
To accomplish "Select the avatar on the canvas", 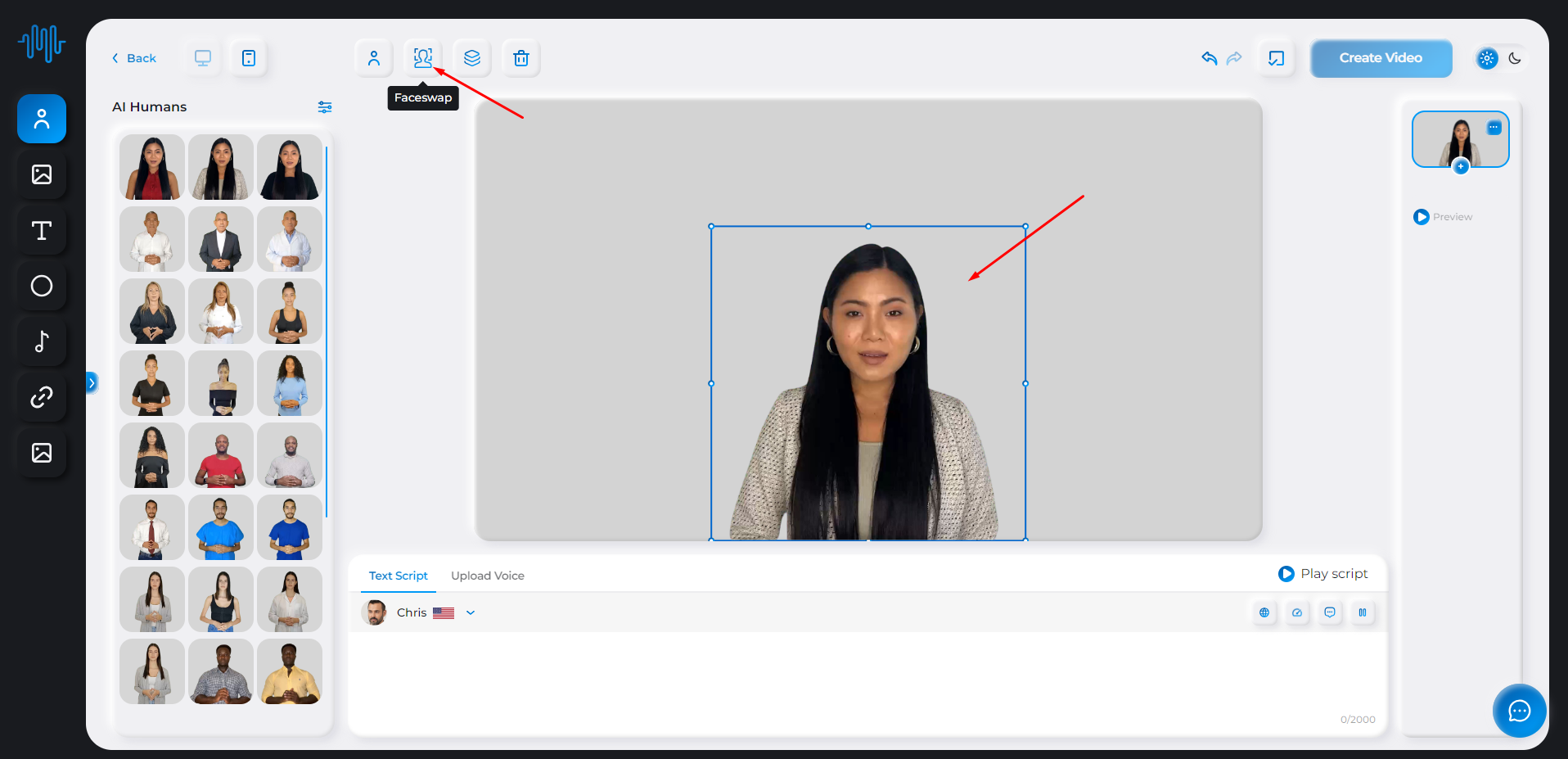I will pos(868,383).
